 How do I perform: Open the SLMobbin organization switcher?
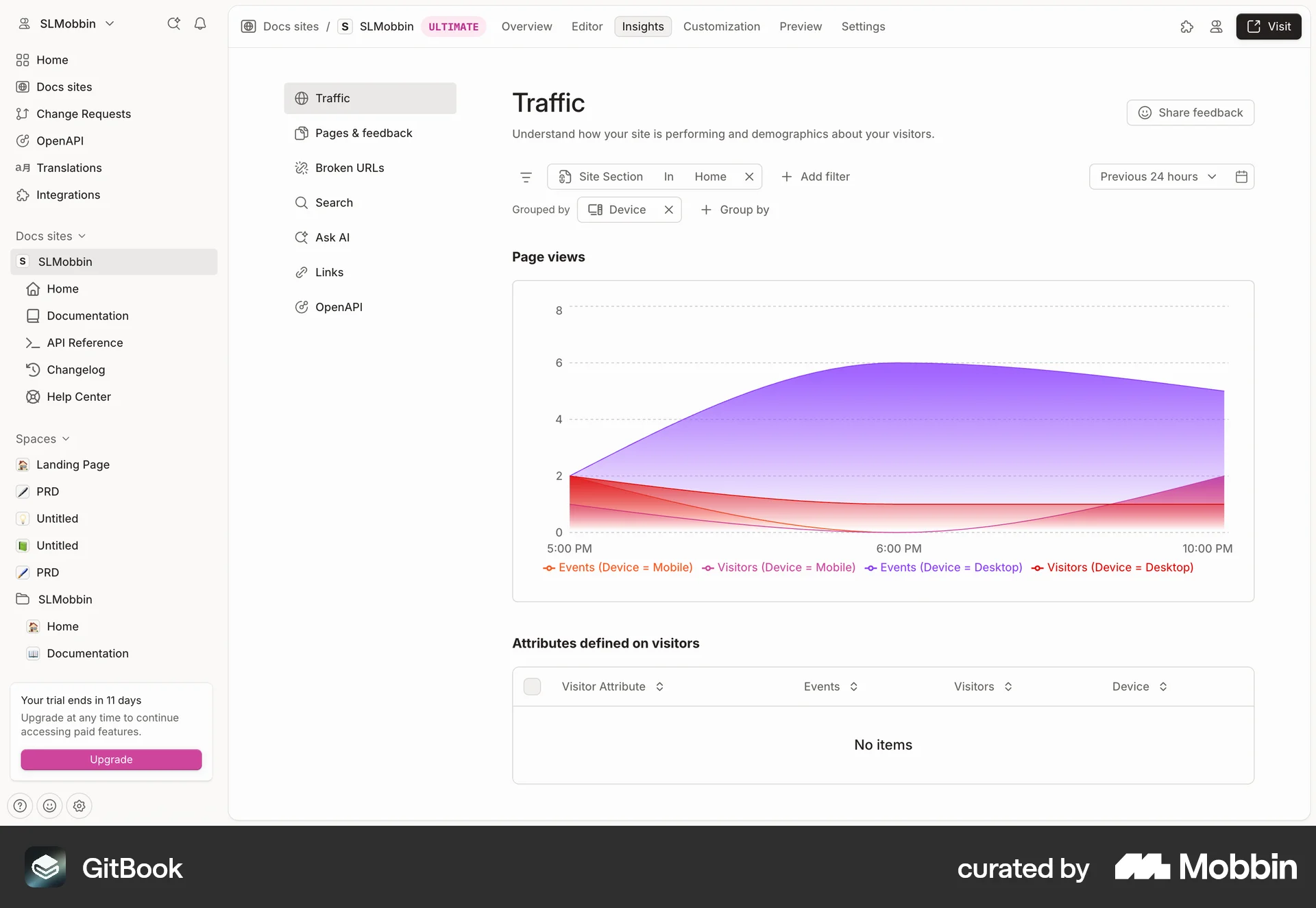coord(66,23)
